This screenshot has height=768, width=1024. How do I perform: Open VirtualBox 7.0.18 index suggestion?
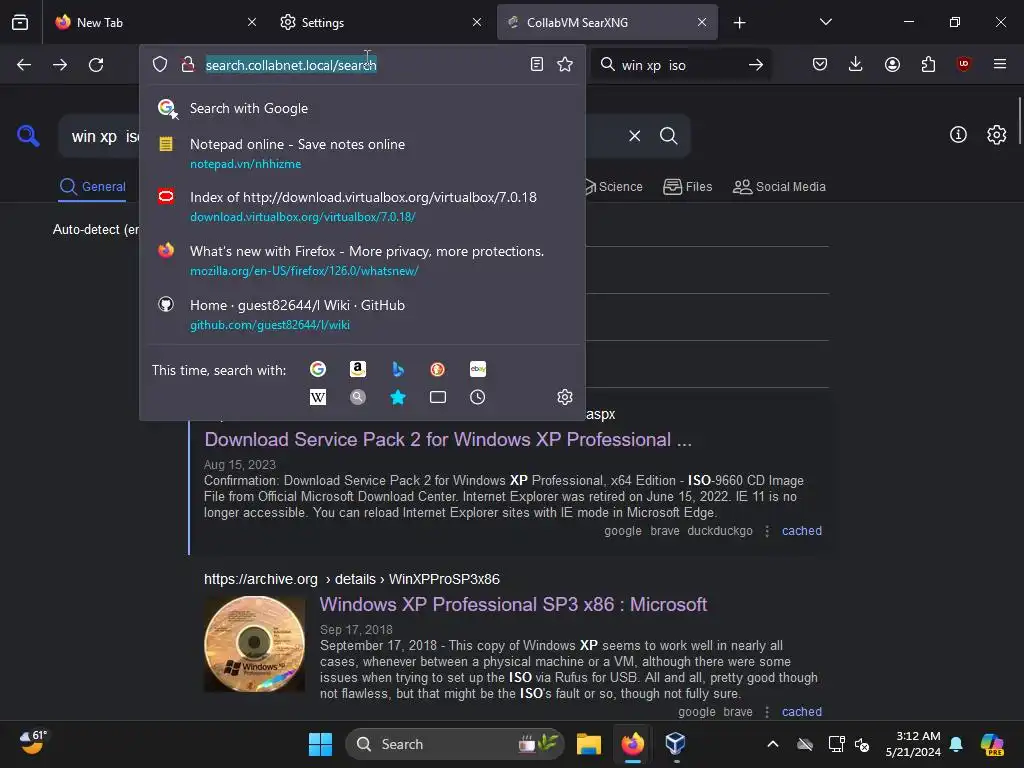[x=362, y=206]
